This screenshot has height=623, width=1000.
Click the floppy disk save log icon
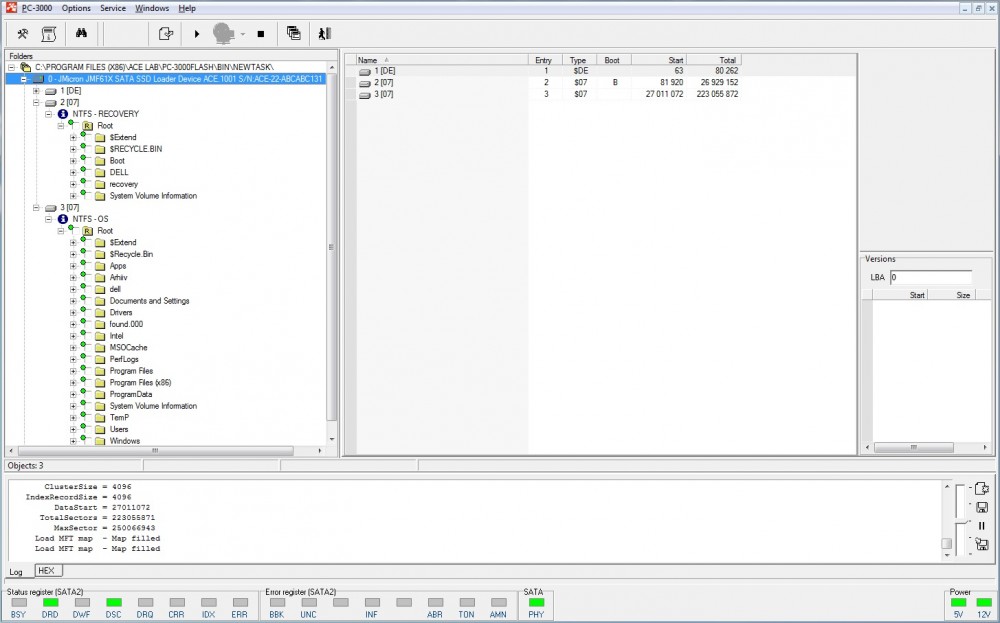981,507
